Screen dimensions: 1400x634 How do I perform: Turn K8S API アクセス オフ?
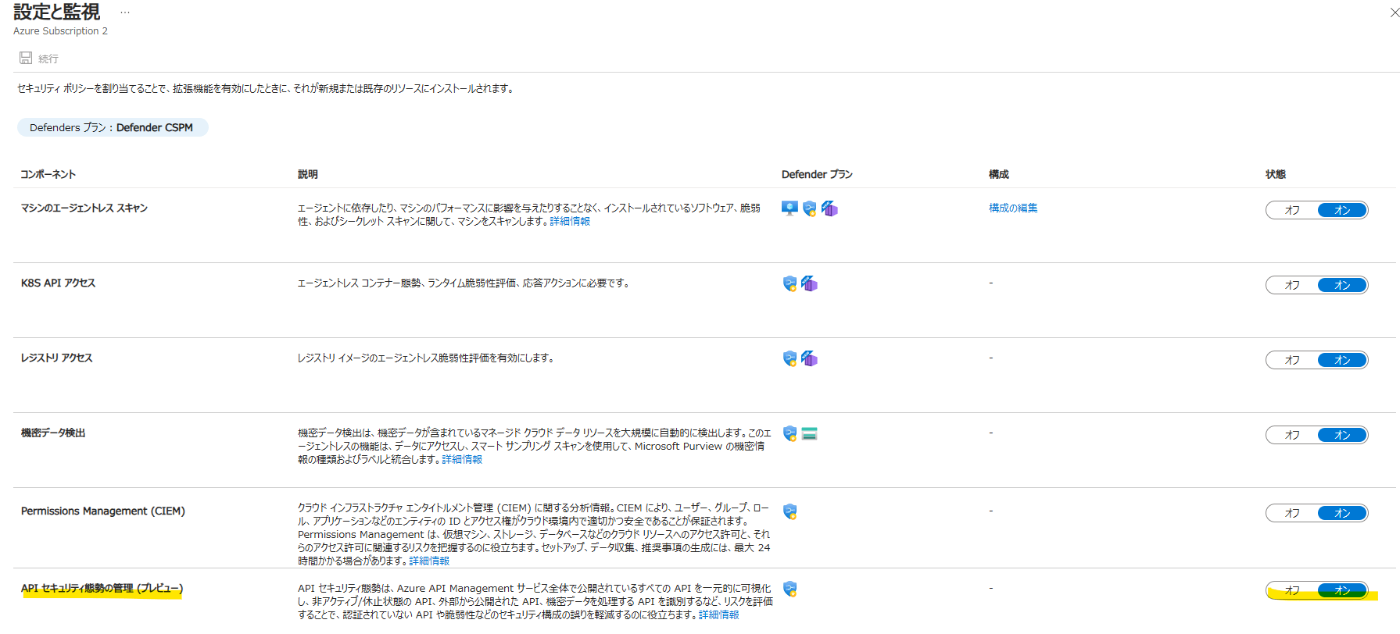1292,285
